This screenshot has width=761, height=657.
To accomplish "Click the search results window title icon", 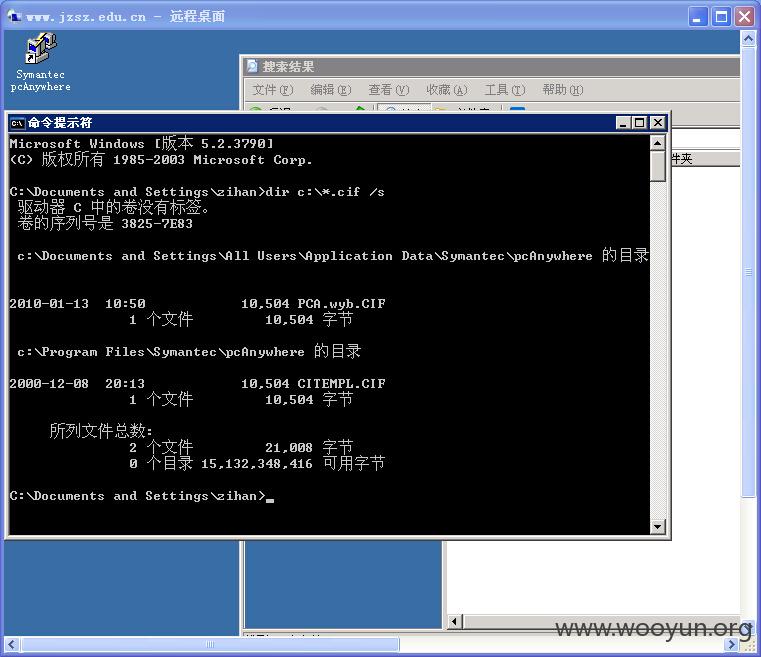I will pyautogui.click(x=252, y=66).
